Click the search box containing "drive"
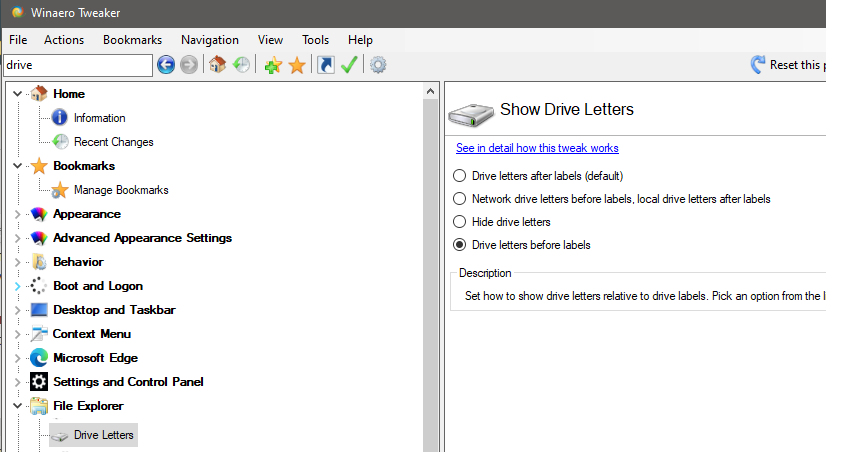 (77, 65)
